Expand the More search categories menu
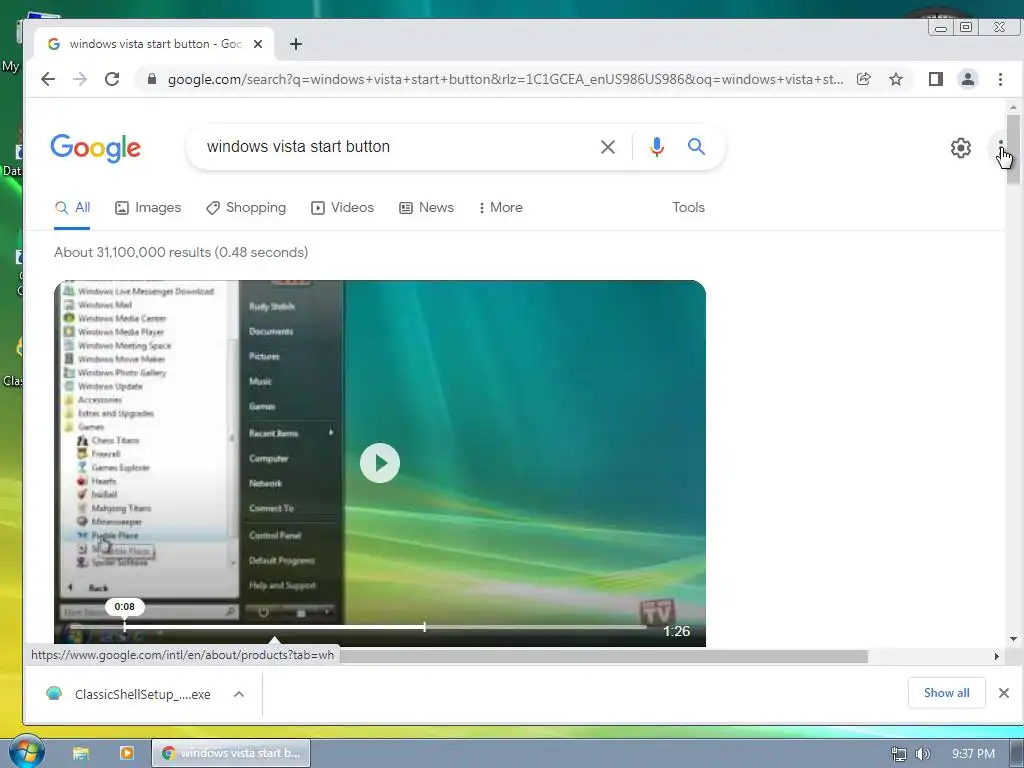 500,208
